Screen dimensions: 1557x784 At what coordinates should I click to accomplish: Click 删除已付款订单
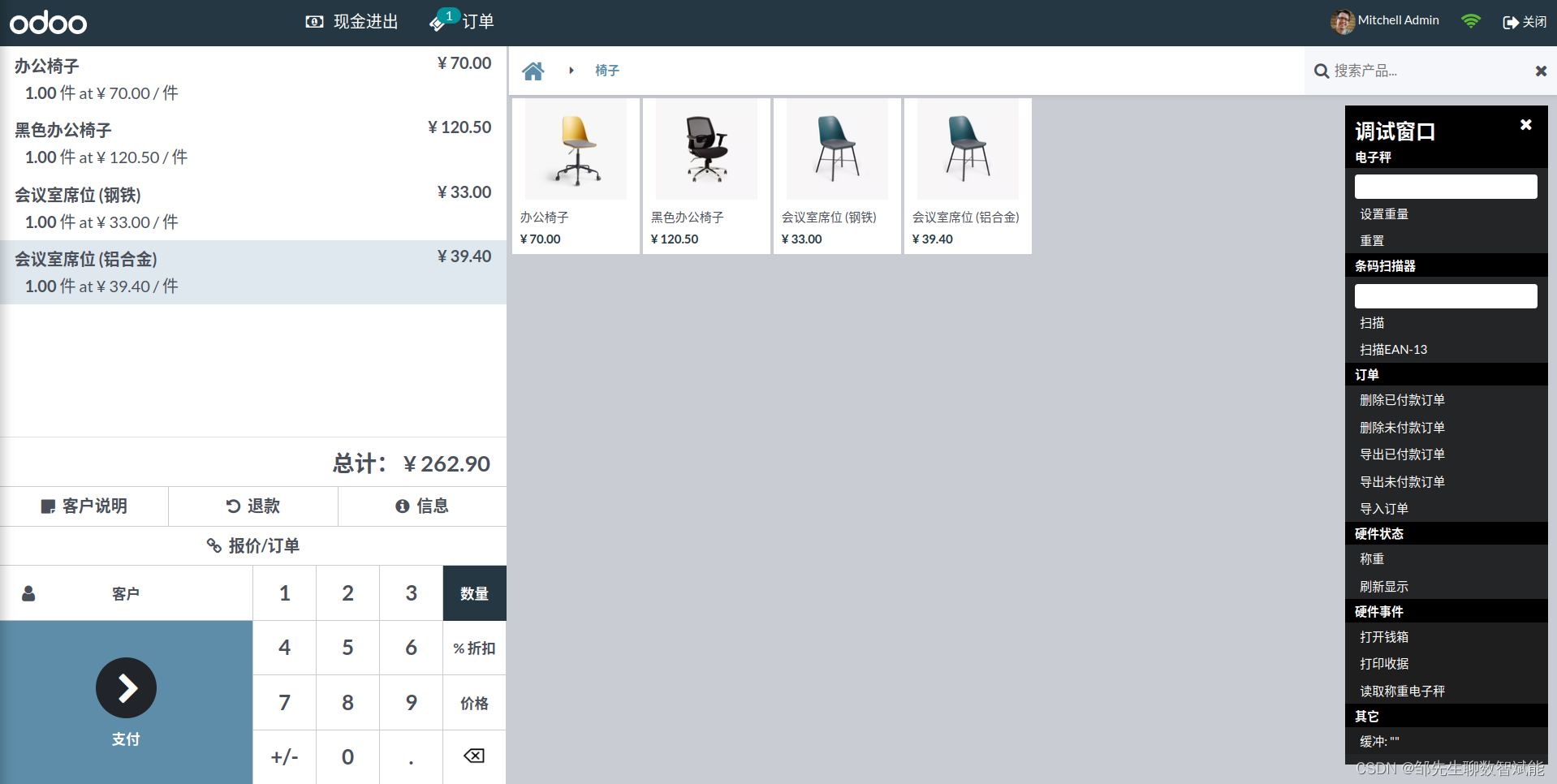1402,400
